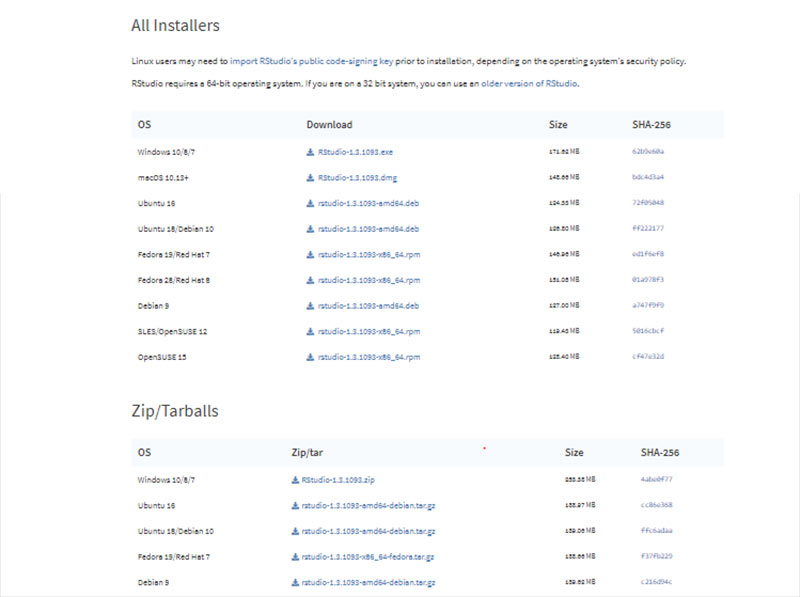The width and height of the screenshot is (800, 597).
Task: Click the 'Zip/Tarballs' heading
Action: (175, 411)
